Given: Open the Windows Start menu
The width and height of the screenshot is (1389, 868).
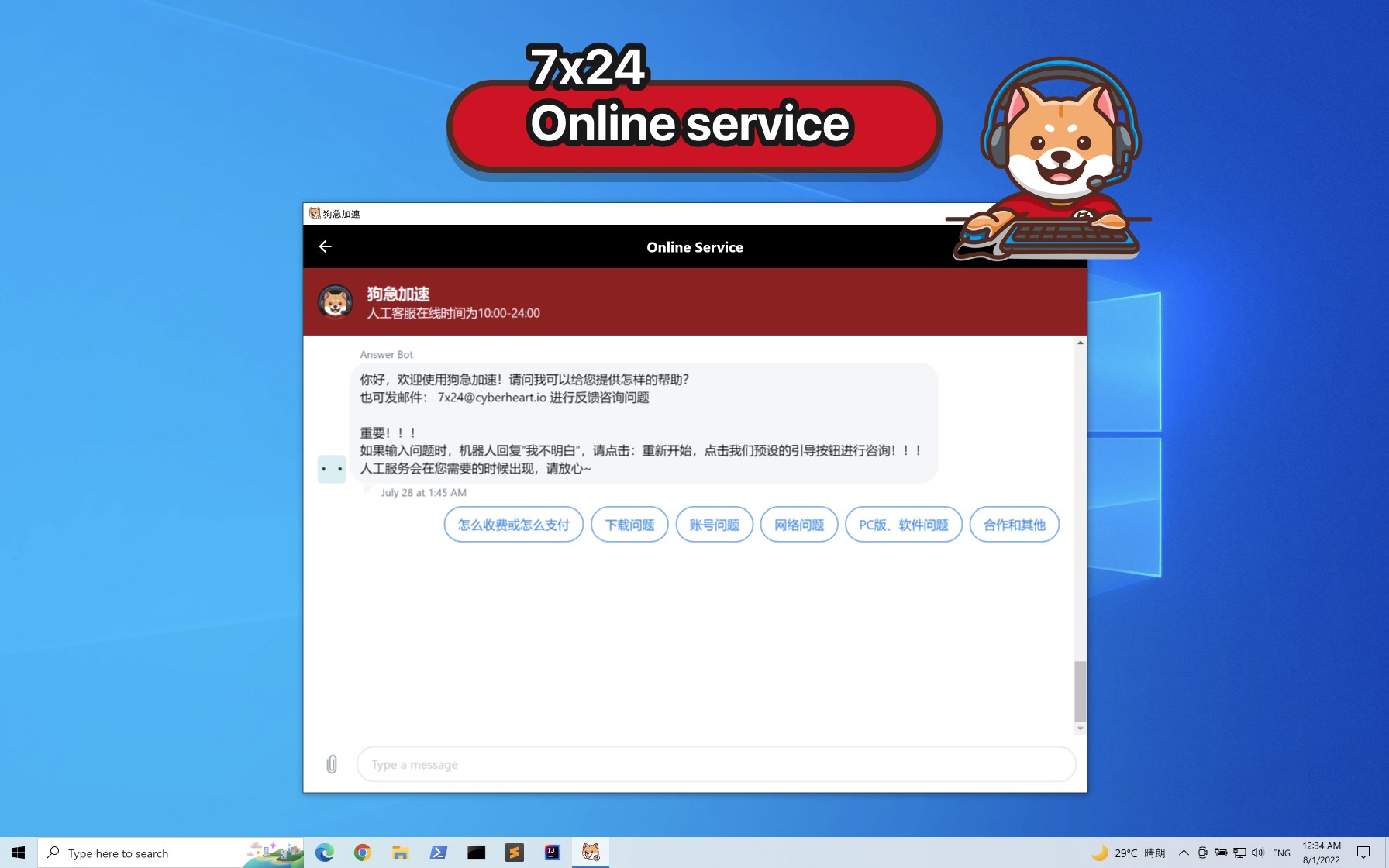Looking at the screenshot, I should pyautogui.click(x=19, y=852).
